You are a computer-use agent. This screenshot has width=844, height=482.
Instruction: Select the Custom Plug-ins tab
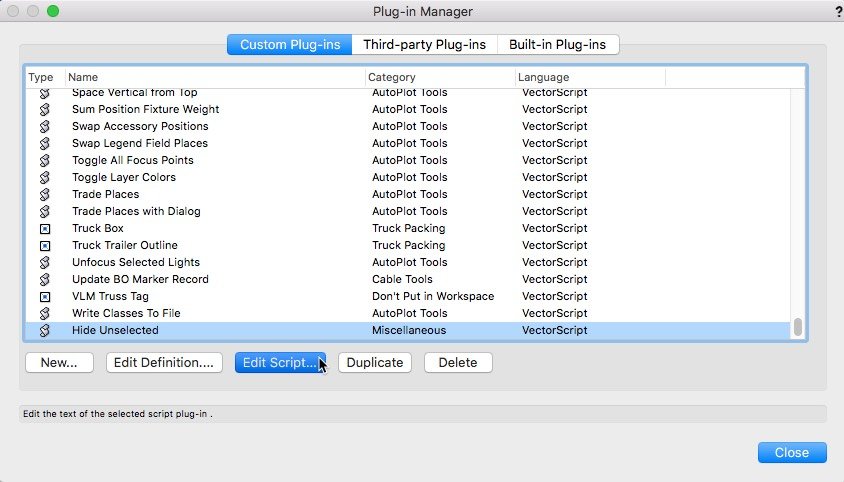[x=289, y=45]
